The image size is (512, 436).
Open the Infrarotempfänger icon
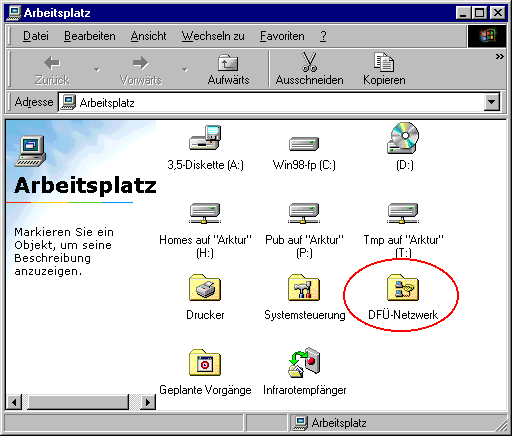point(304,363)
